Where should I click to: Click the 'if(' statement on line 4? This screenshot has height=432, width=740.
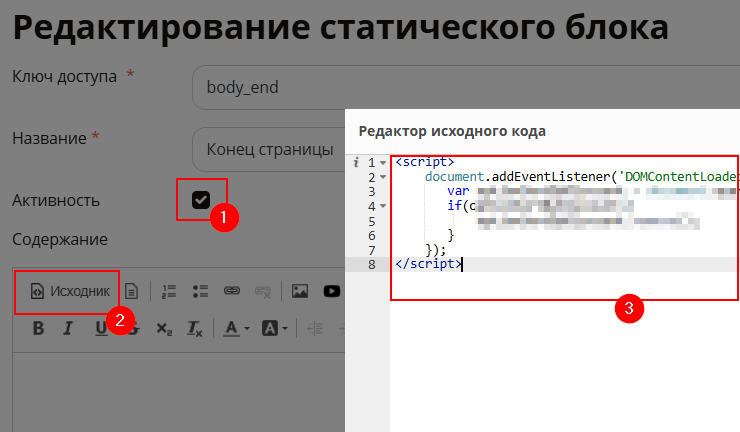(x=458, y=205)
